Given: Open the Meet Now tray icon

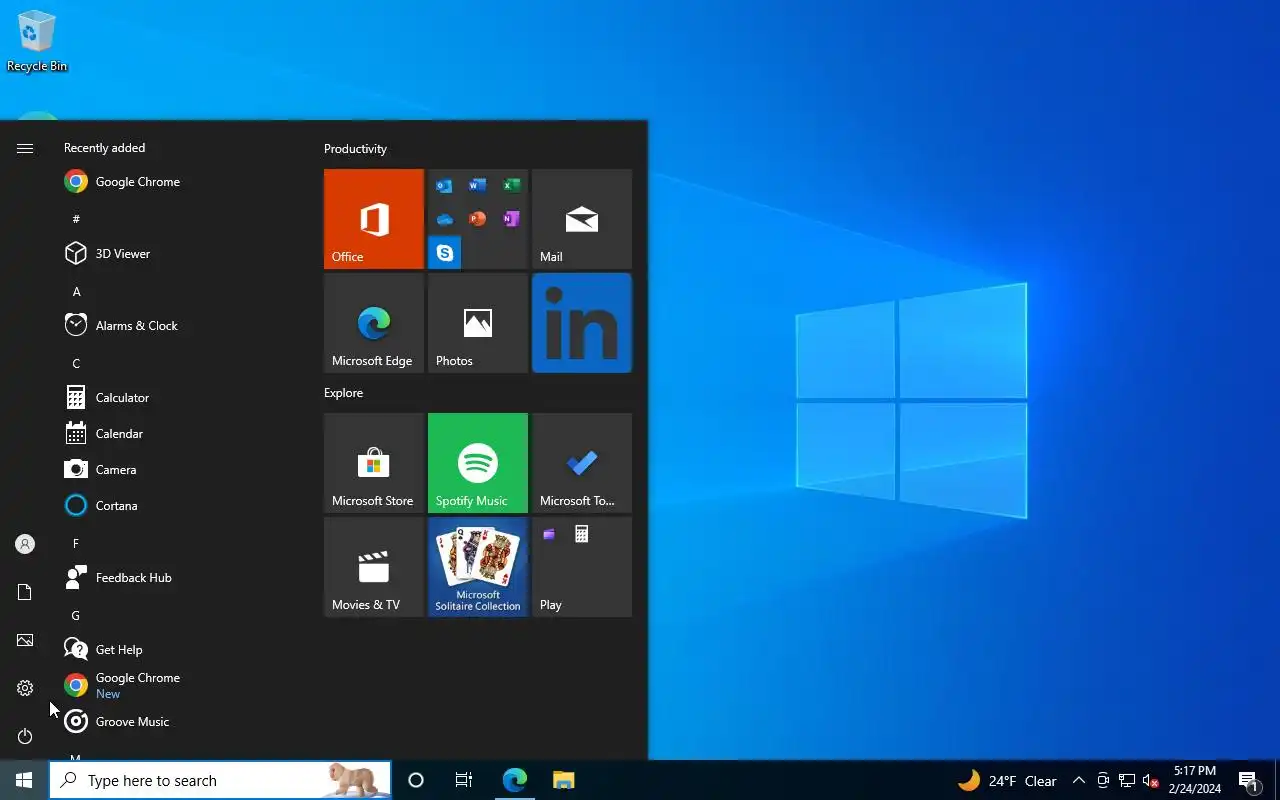Looking at the screenshot, I should click(1103, 780).
